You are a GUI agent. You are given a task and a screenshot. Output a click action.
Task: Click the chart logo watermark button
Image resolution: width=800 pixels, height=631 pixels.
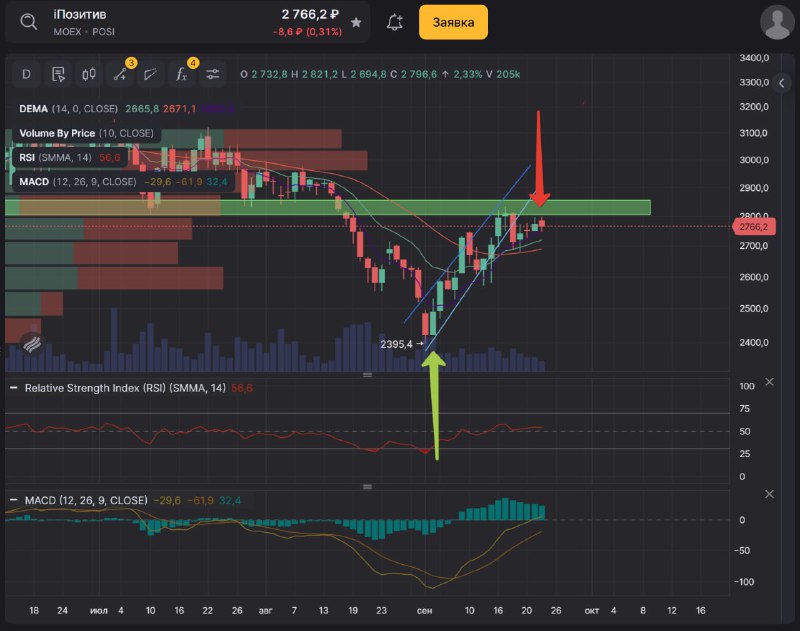coord(32,343)
